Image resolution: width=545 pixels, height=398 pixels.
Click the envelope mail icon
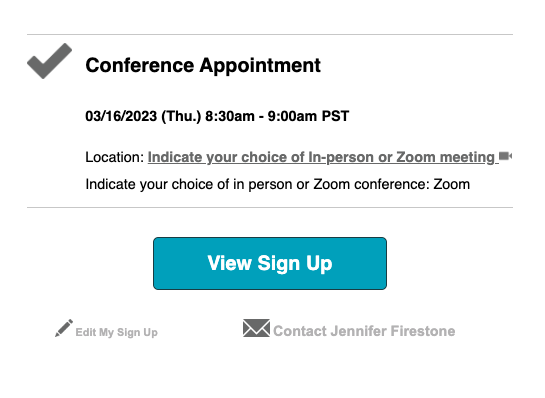[x=256, y=328]
